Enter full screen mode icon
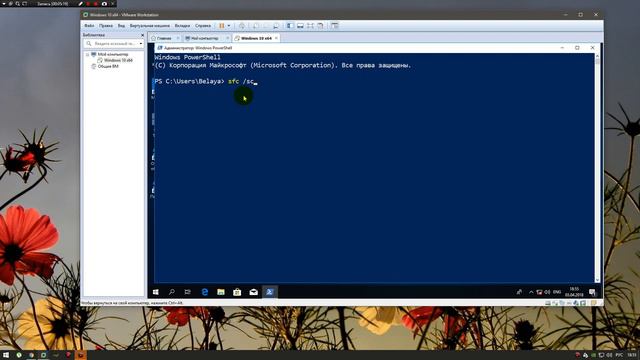This screenshot has height=360, width=640. [311, 26]
